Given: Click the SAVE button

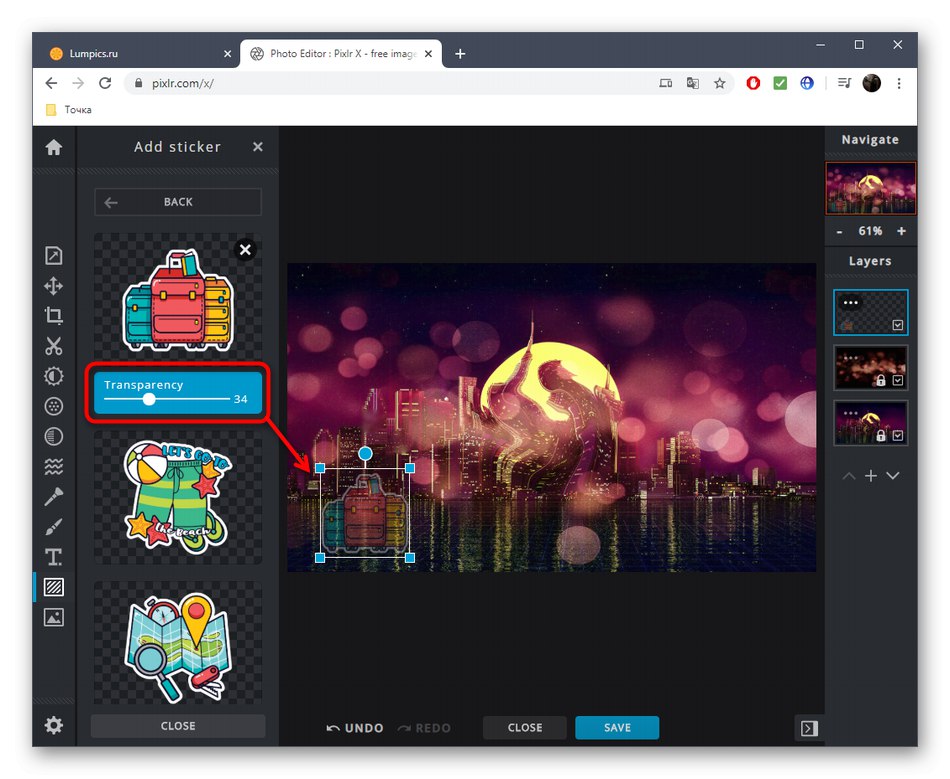Looking at the screenshot, I should pyautogui.click(x=617, y=728).
